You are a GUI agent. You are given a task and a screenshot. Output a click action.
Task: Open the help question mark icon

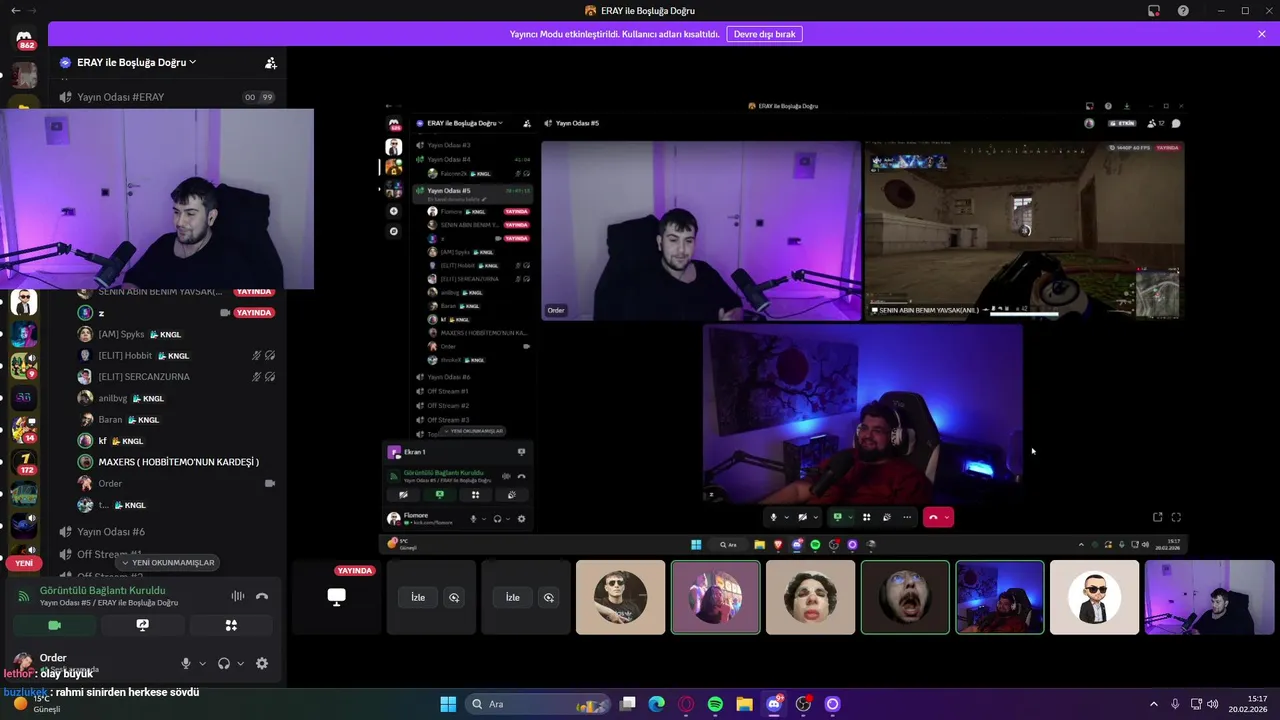(1184, 10)
